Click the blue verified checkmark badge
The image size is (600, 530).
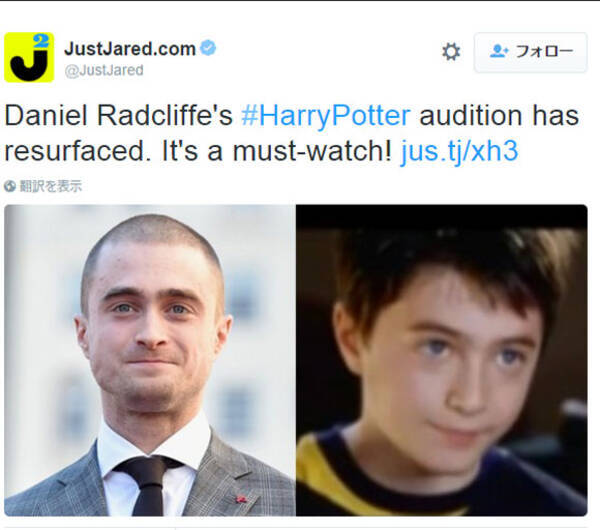tap(208, 48)
